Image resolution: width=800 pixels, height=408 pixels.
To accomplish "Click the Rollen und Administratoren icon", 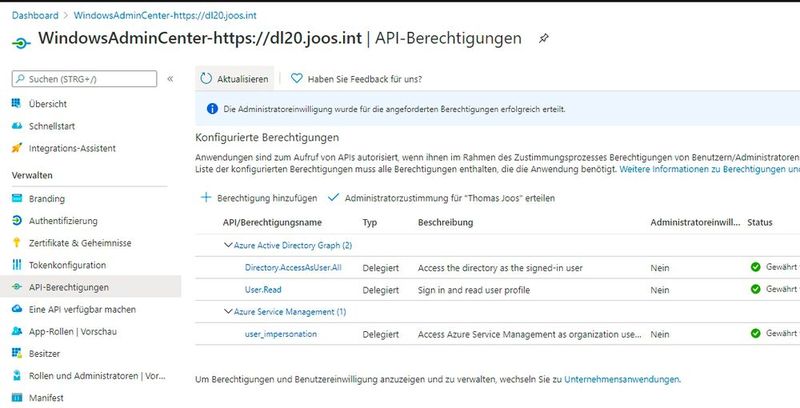I will (17, 375).
